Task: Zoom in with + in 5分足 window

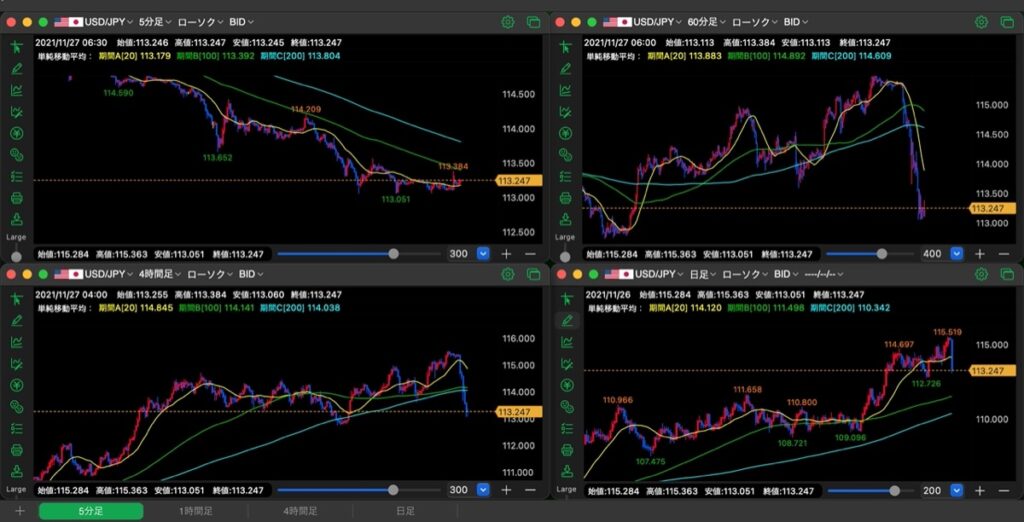Action: click(x=506, y=253)
